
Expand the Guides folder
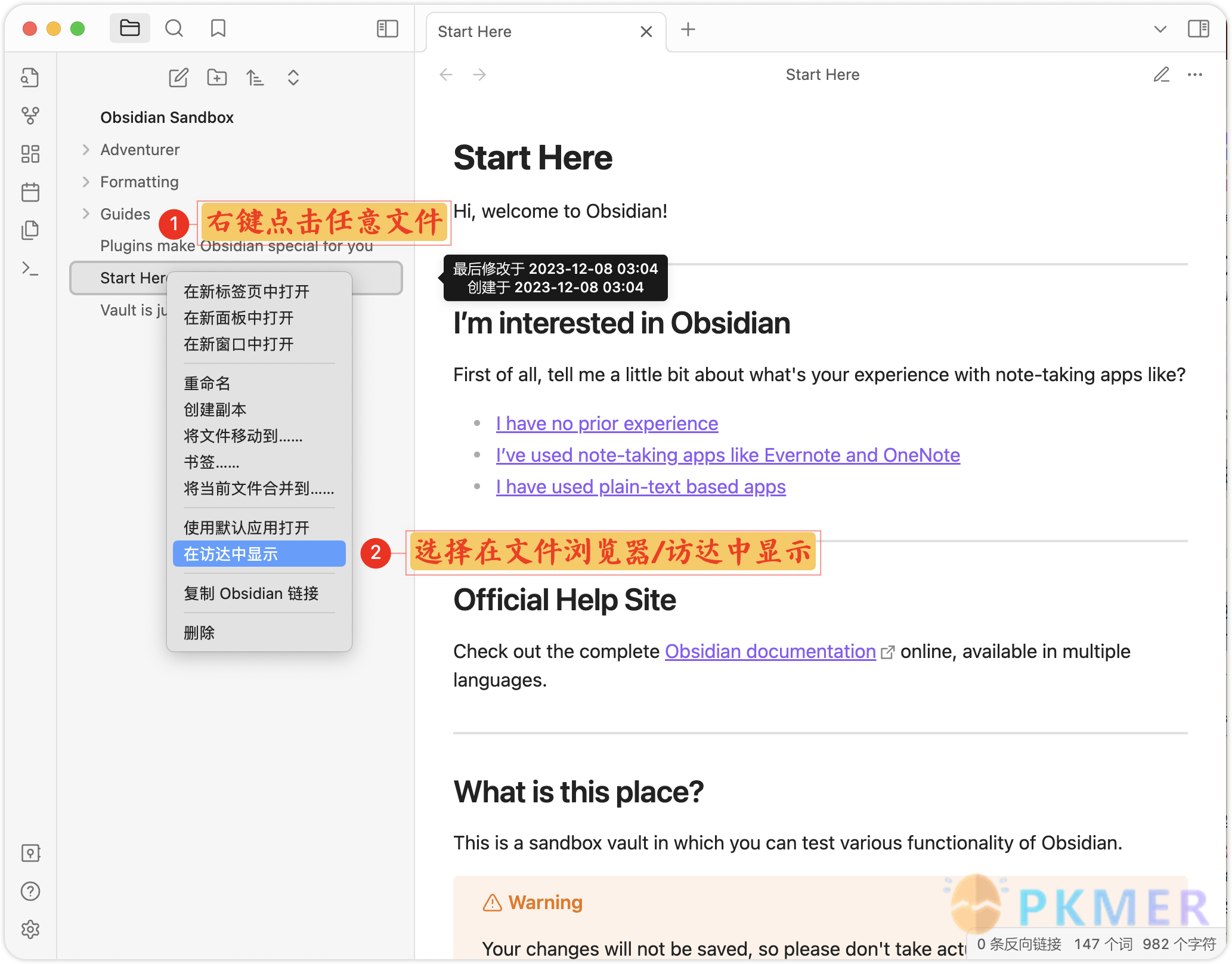(x=86, y=214)
